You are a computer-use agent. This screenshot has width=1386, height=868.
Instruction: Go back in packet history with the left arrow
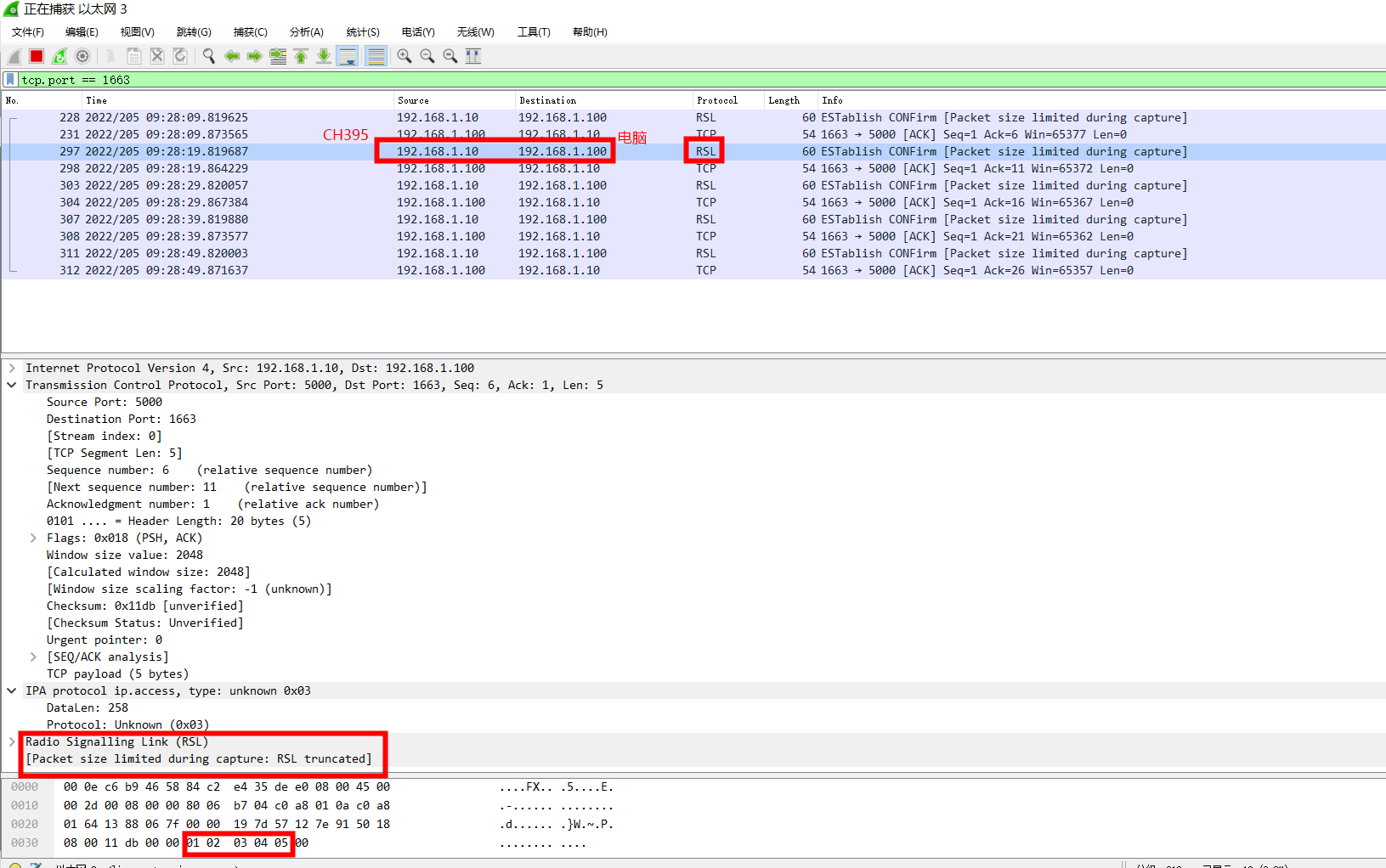(232, 56)
